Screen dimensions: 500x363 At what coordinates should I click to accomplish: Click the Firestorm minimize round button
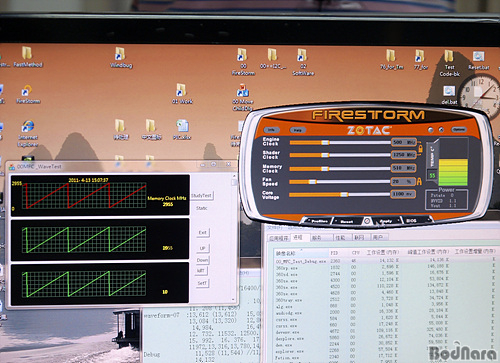(431, 130)
